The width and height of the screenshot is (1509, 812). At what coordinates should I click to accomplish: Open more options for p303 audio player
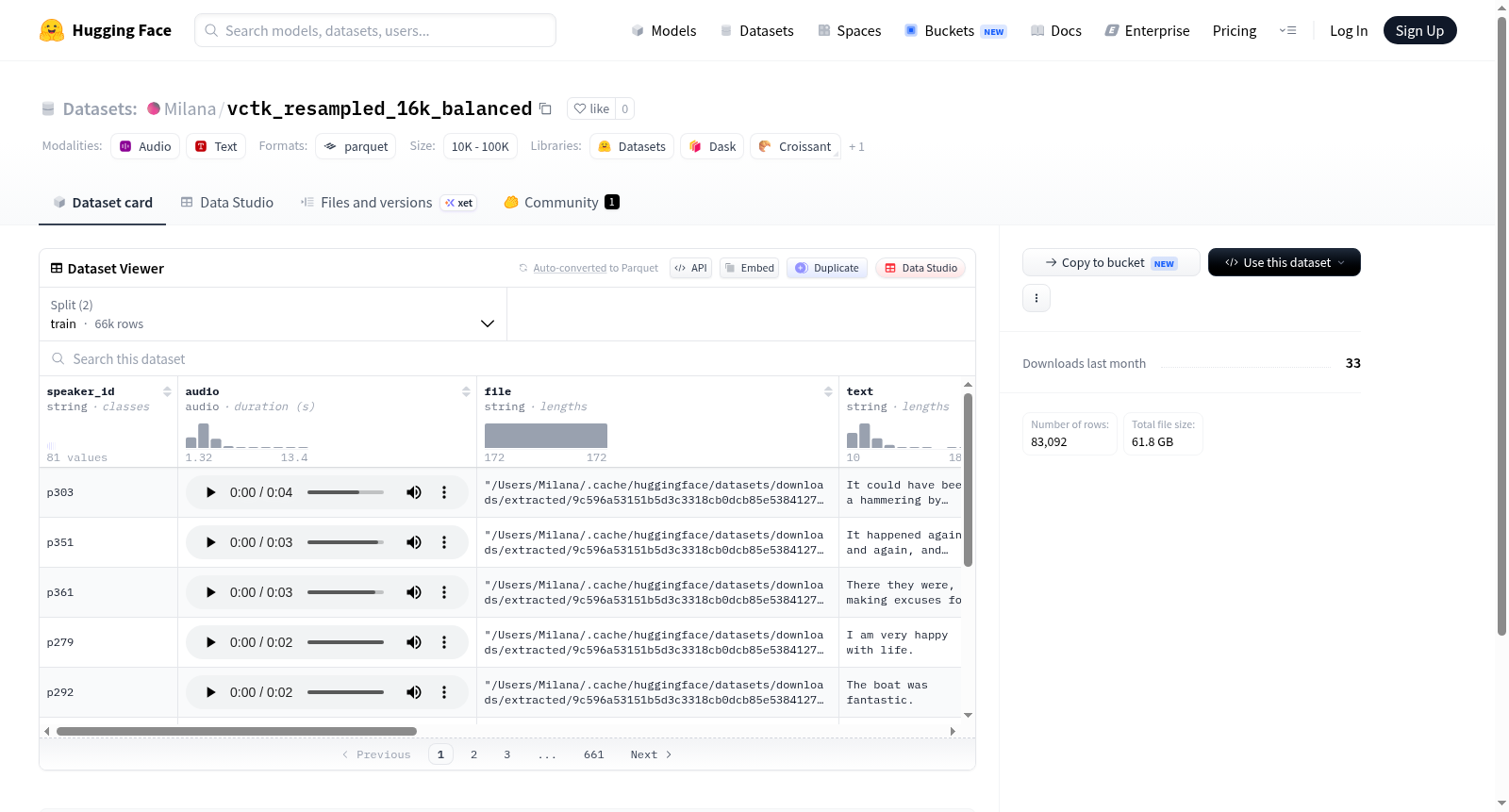pyautogui.click(x=444, y=492)
